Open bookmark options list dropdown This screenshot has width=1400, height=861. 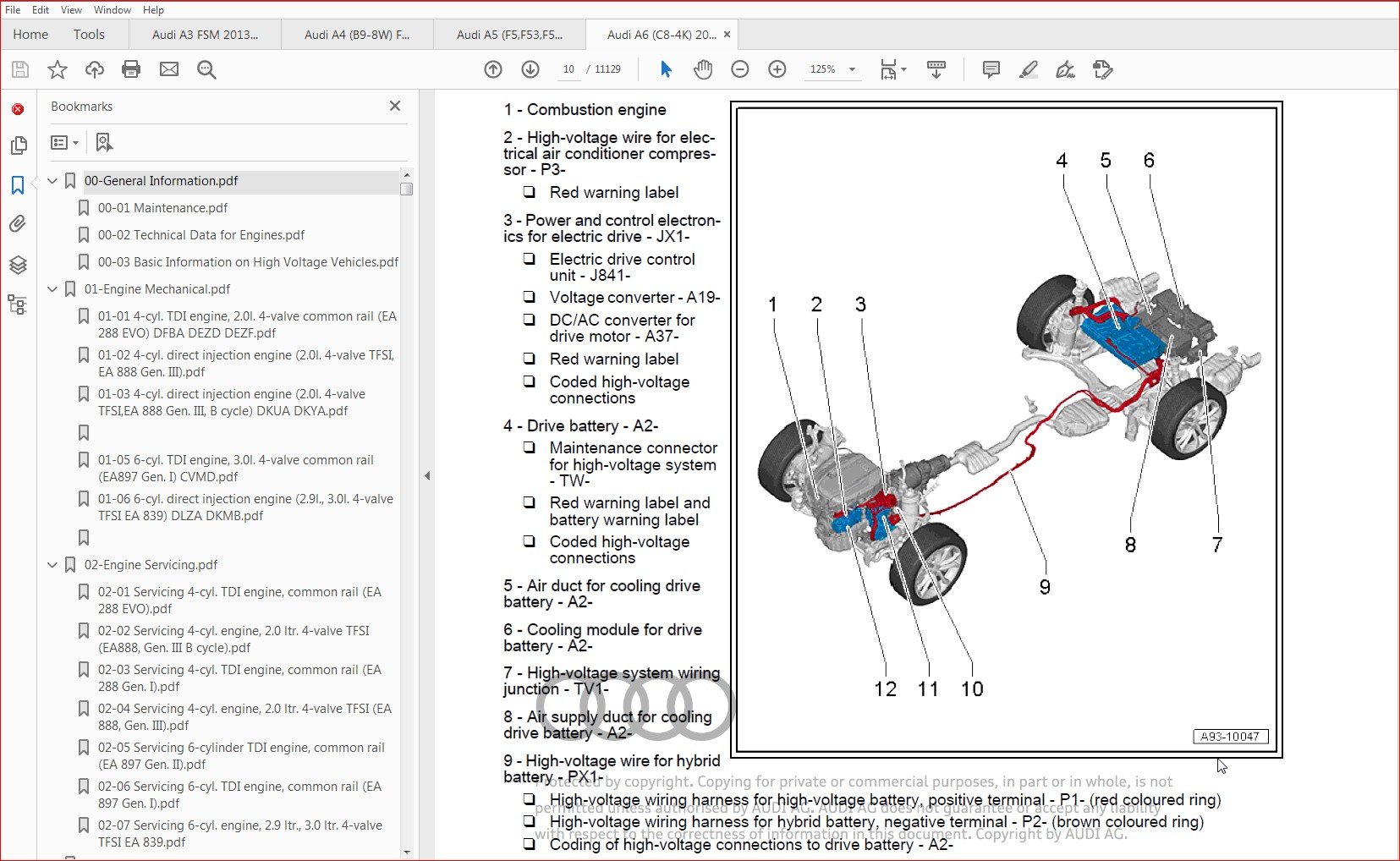pyautogui.click(x=65, y=142)
